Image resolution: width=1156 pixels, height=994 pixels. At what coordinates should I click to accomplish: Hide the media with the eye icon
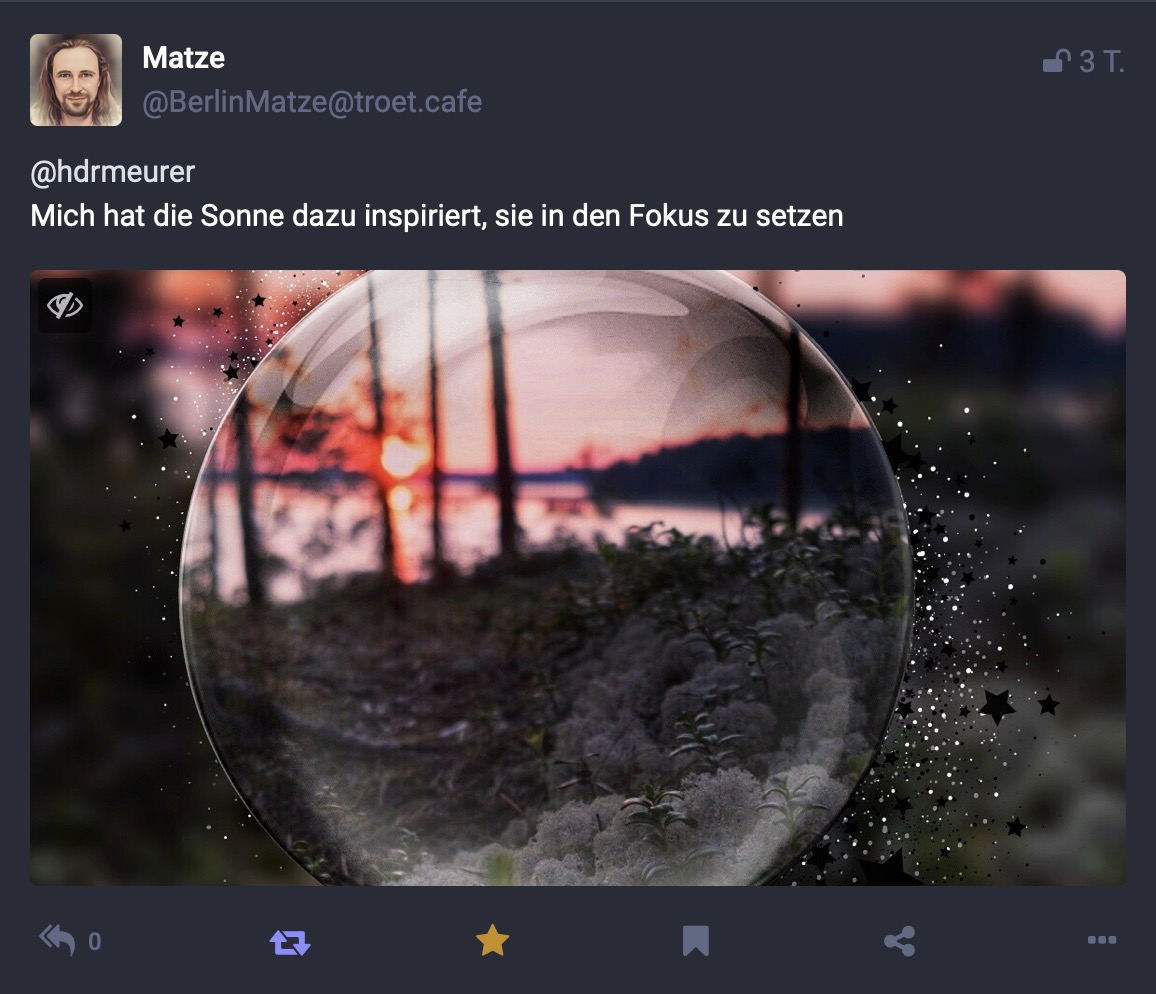pyautogui.click(x=65, y=305)
